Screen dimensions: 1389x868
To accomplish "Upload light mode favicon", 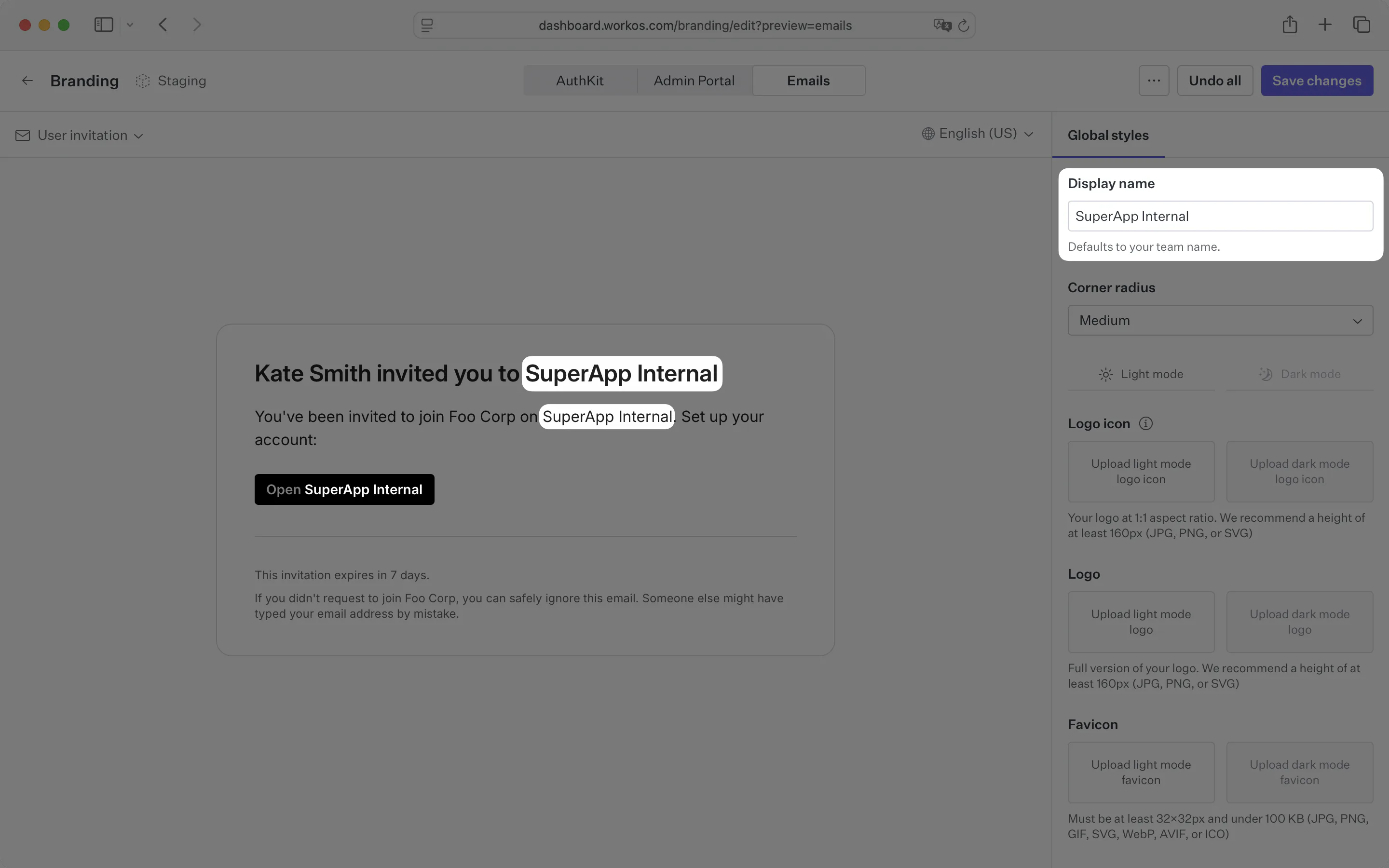I will click(x=1141, y=772).
